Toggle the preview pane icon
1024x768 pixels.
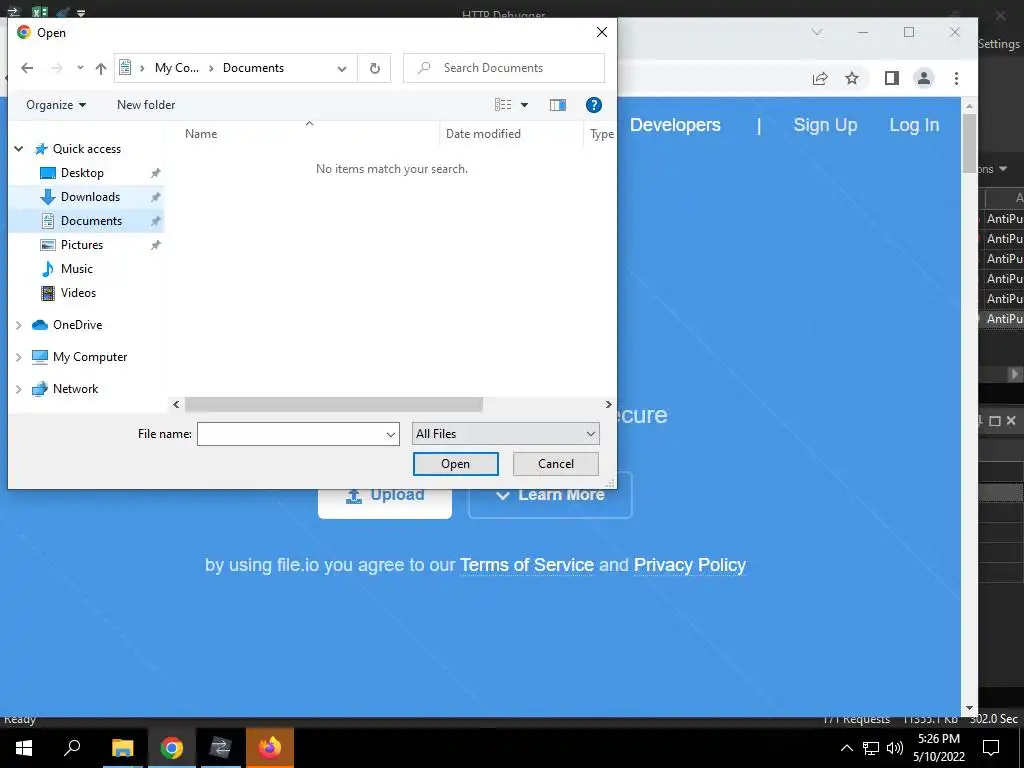point(558,105)
